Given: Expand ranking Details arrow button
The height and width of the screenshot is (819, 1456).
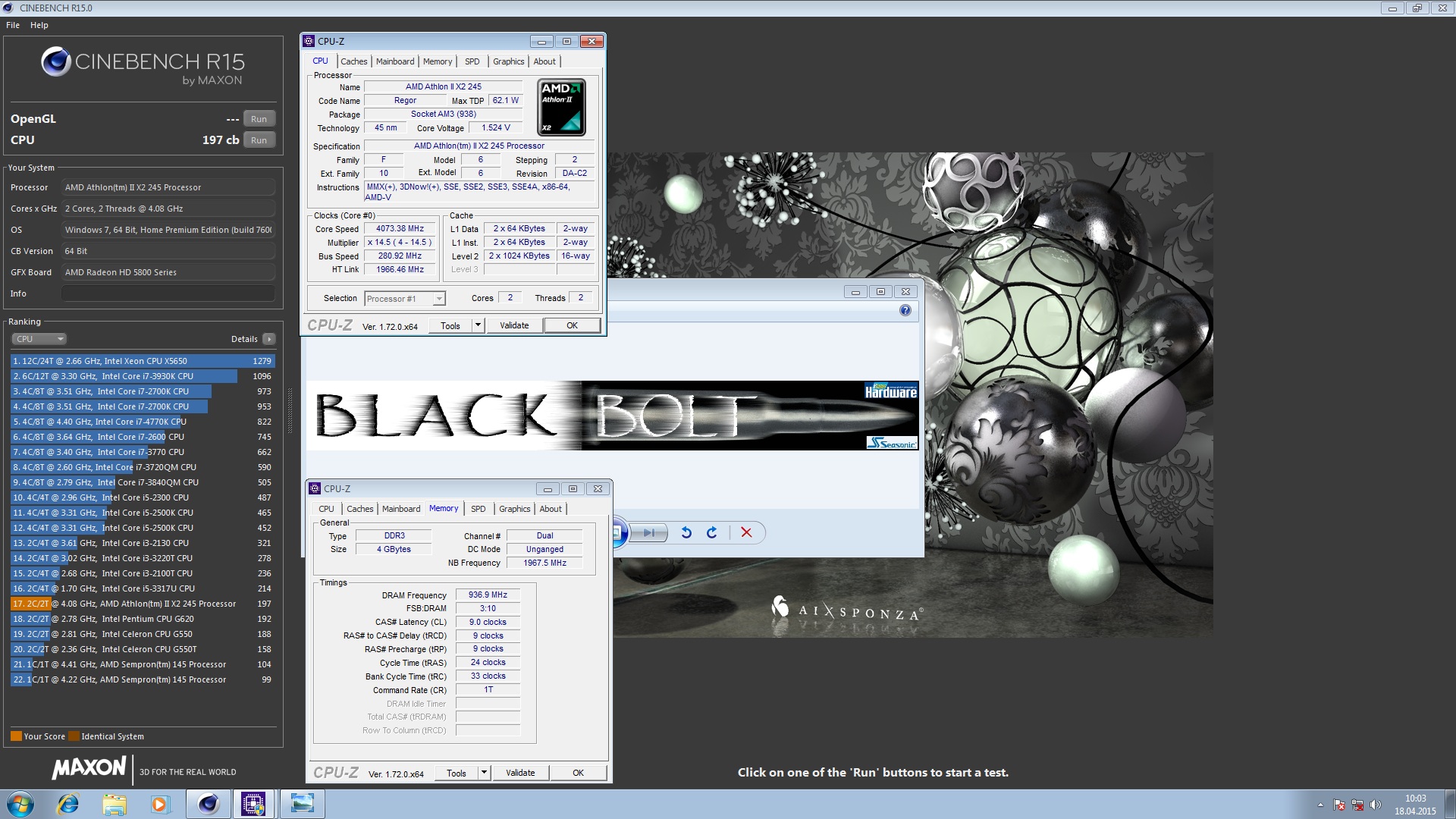Looking at the screenshot, I should pyautogui.click(x=269, y=339).
